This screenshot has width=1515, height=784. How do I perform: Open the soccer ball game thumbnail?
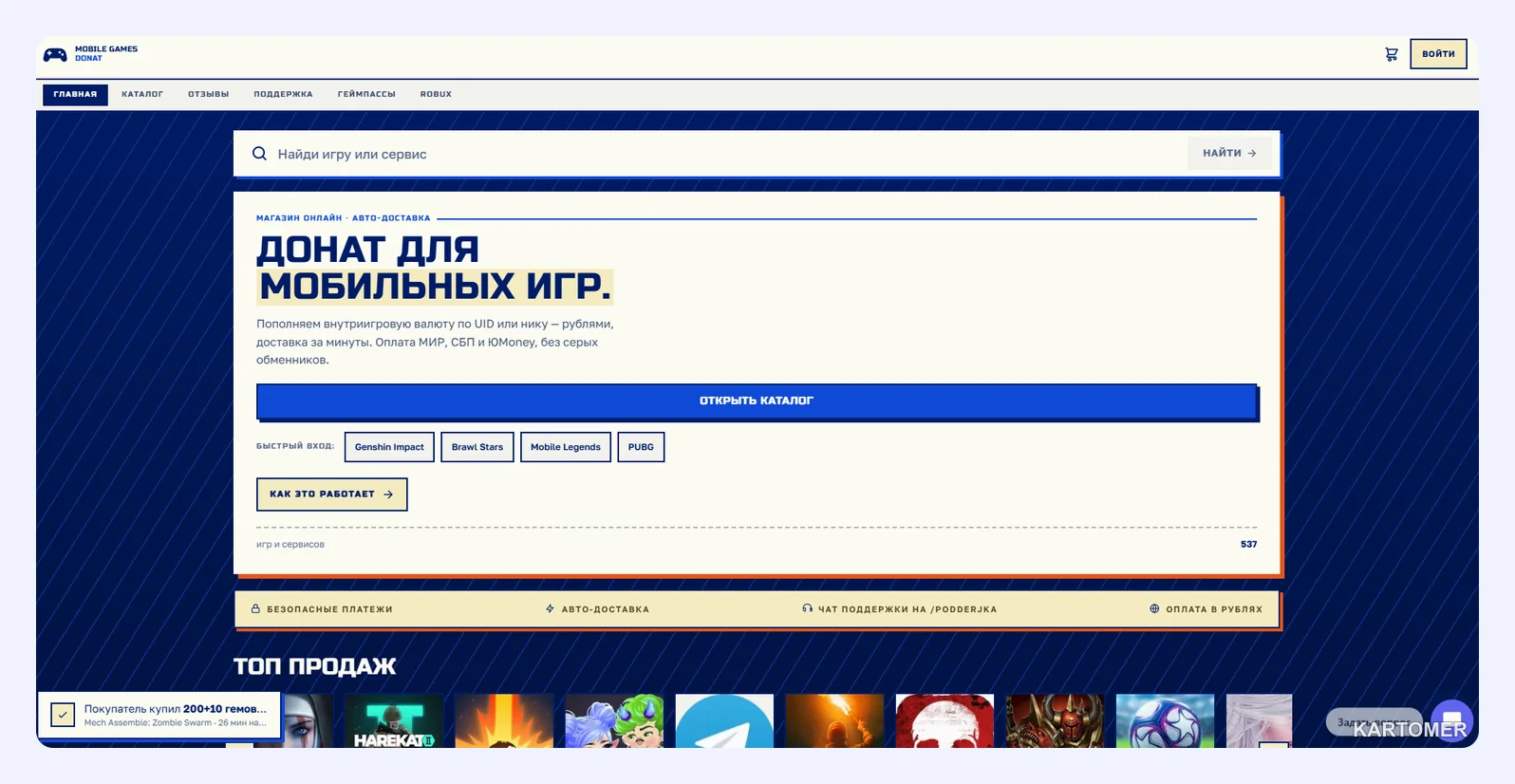1165,720
